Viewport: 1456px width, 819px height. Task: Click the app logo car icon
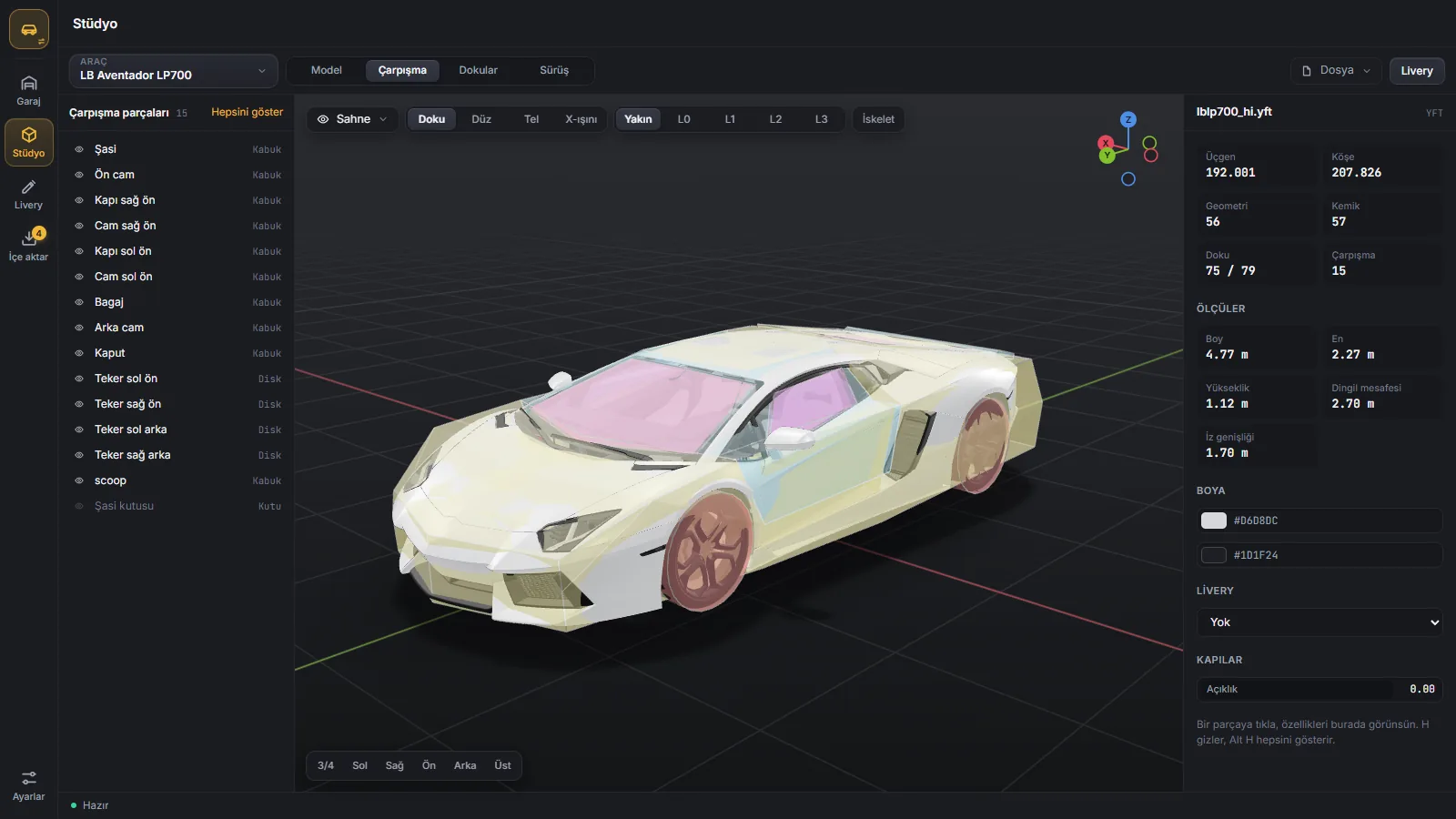pyautogui.click(x=29, y=30)
